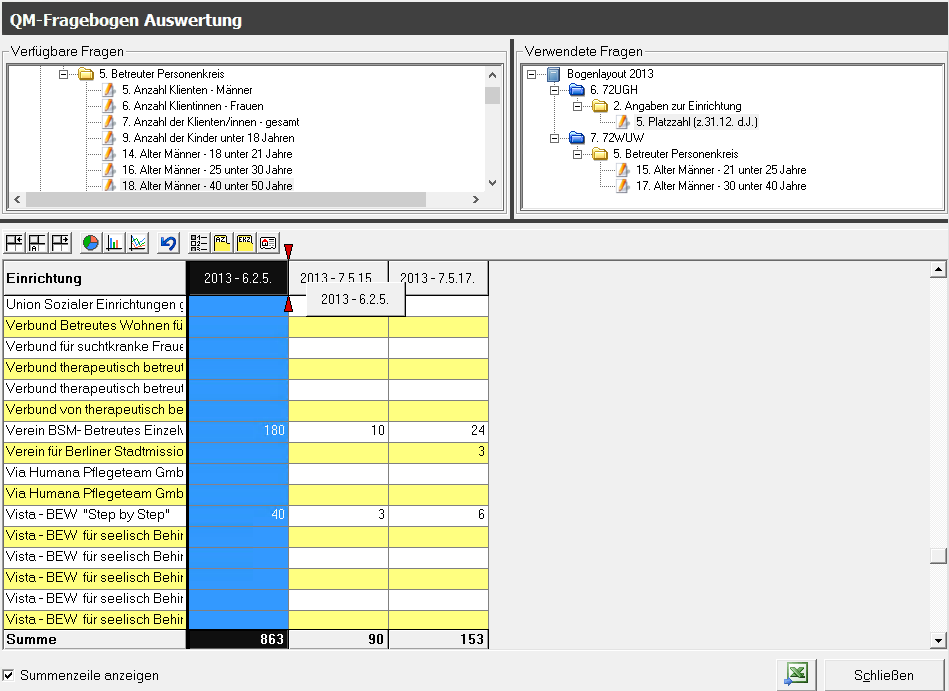
Task: Click the yellow AZL toolbar icon
Action: (x=222, y=243)
